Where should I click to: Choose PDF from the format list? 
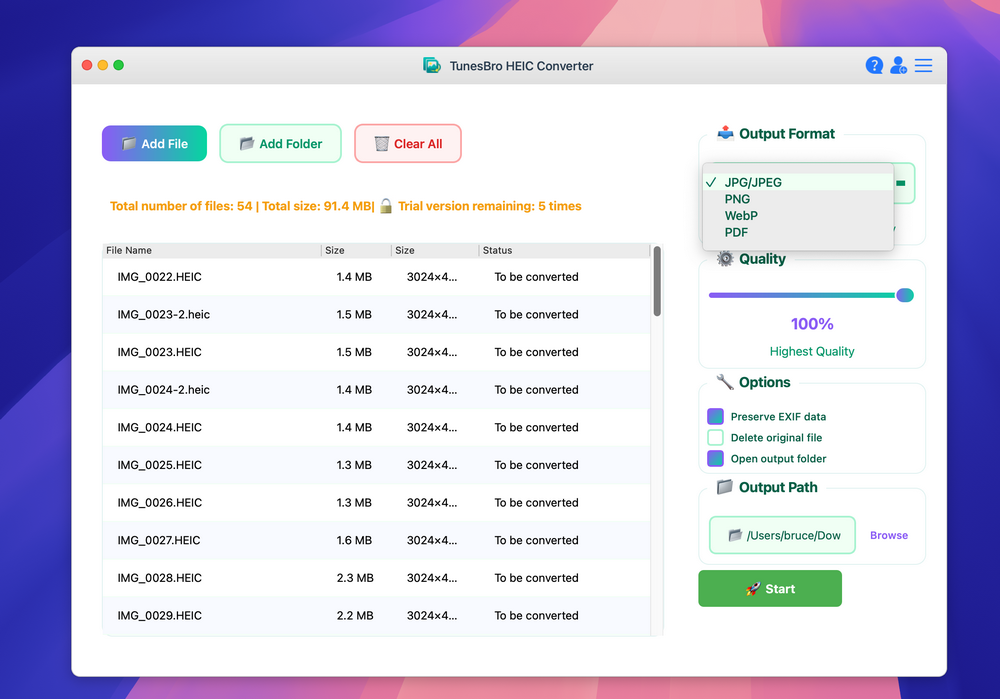click(x=798, y=232)
